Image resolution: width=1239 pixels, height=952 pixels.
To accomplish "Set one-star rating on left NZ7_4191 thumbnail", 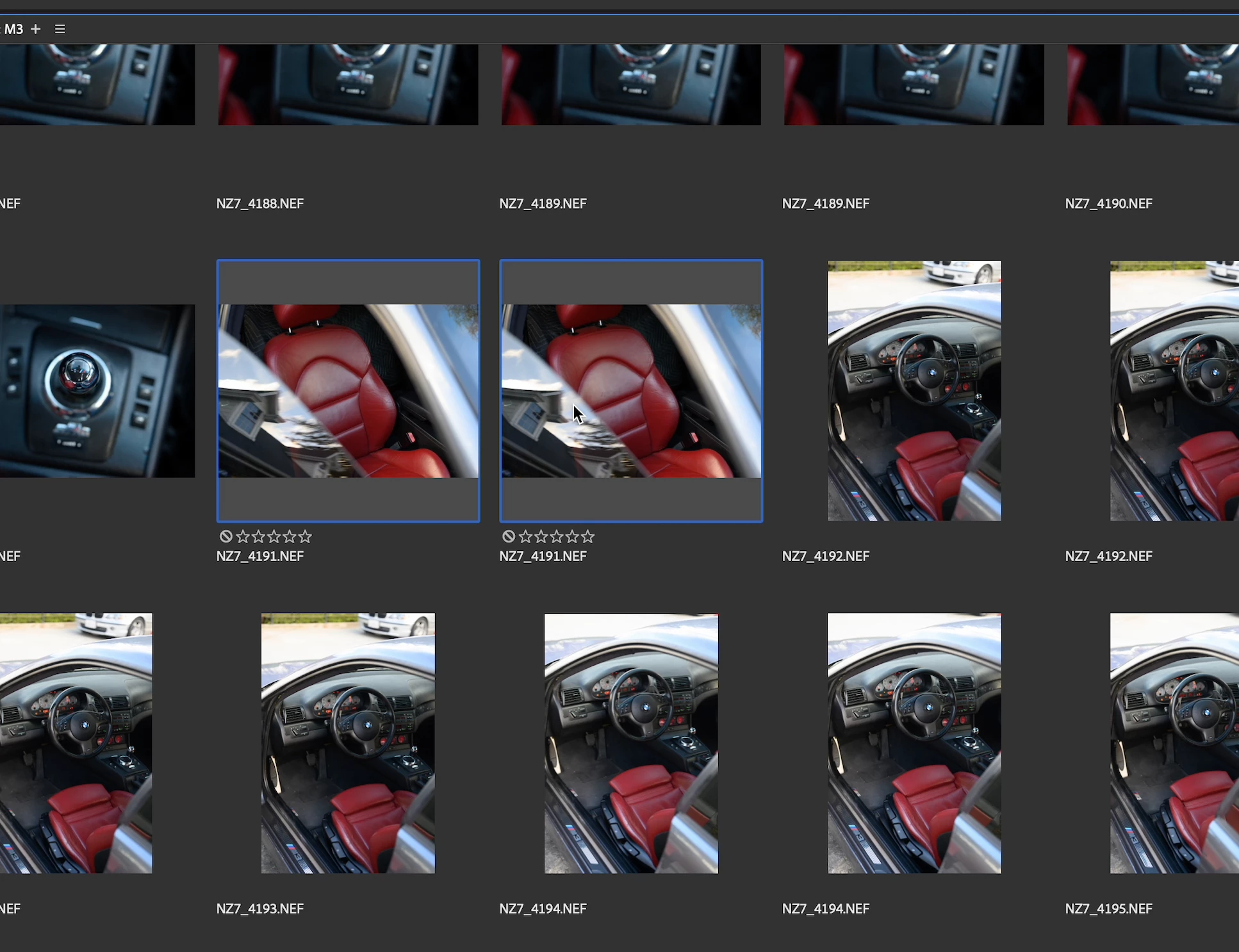I will click(x=243, y=536).
